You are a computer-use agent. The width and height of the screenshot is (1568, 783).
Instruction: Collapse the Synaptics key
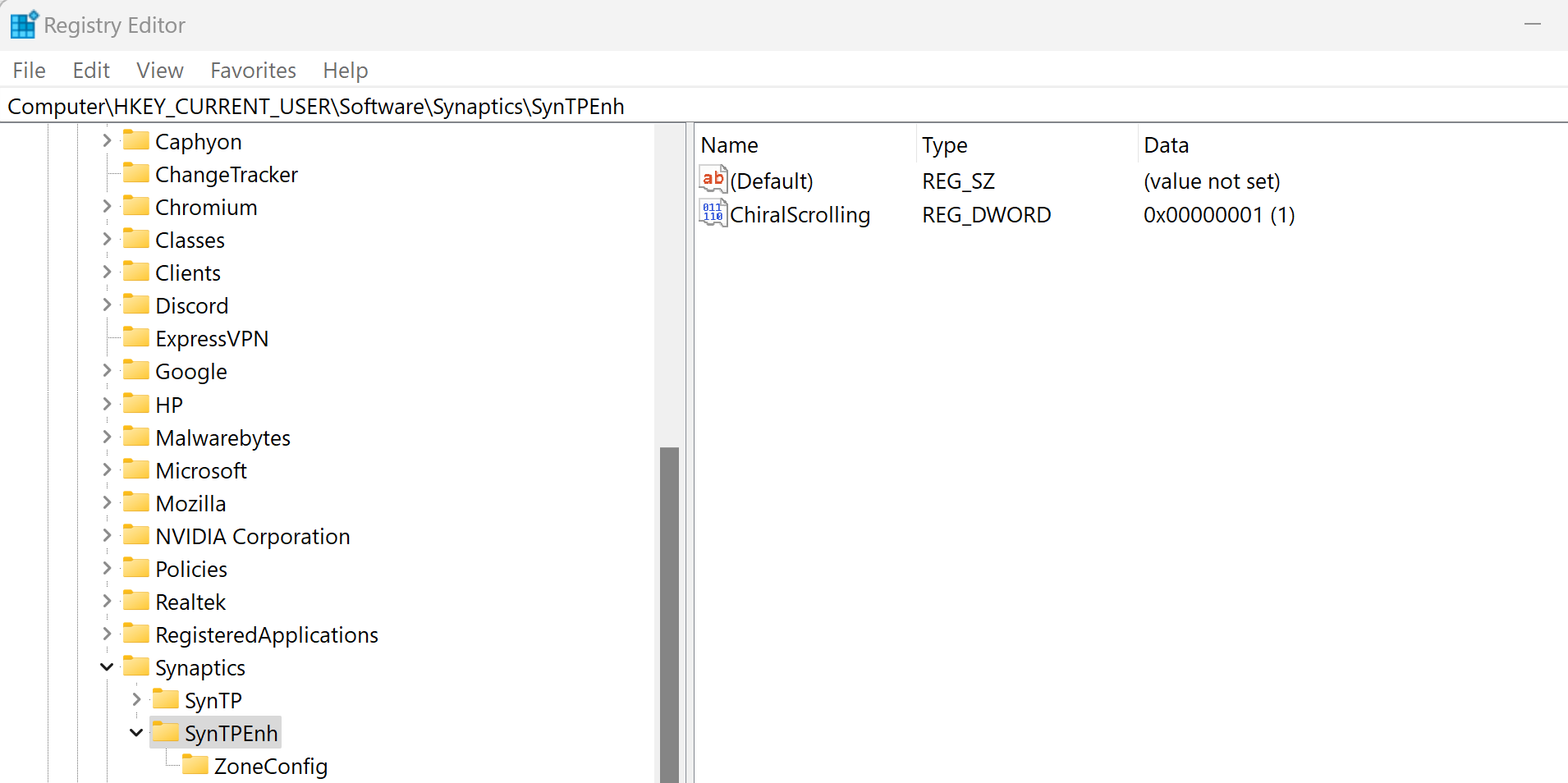click(x=106, y=666)
